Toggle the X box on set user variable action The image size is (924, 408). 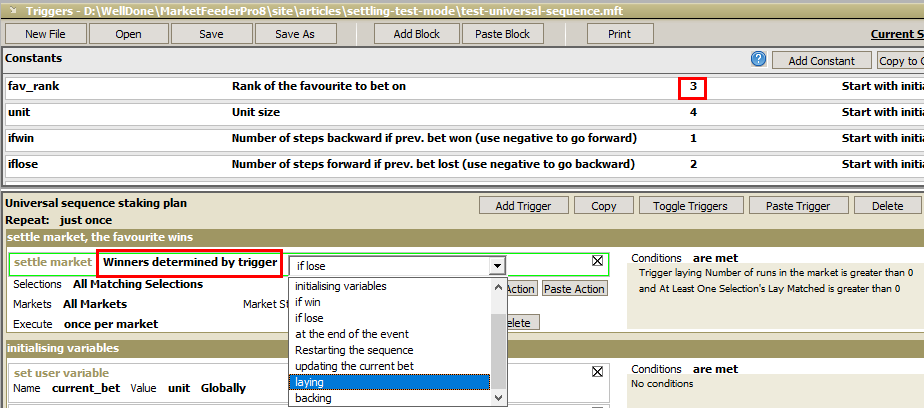click(598, 371)
